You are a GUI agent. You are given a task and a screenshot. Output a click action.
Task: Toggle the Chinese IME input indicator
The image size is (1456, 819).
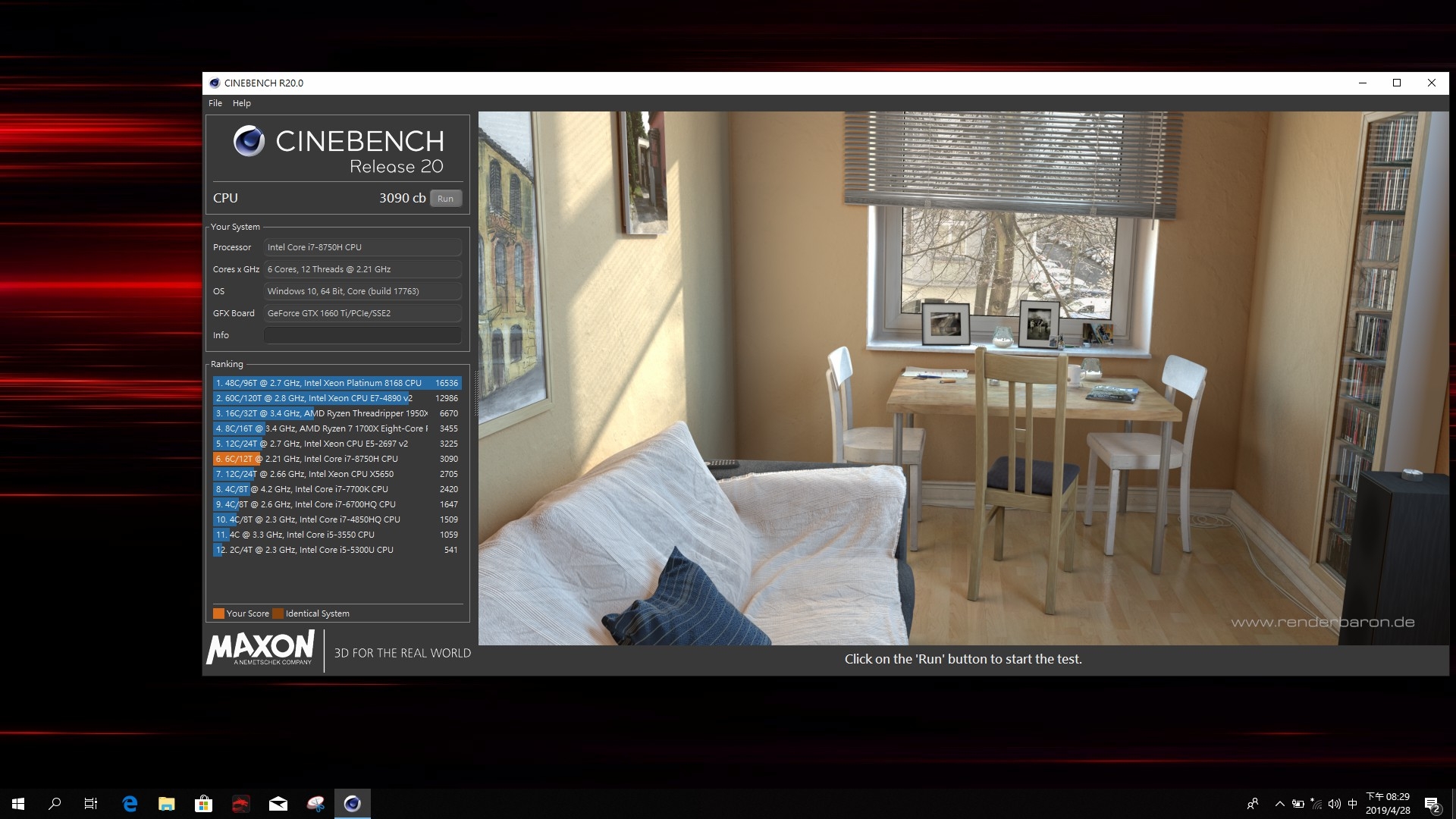[1352, 804]
